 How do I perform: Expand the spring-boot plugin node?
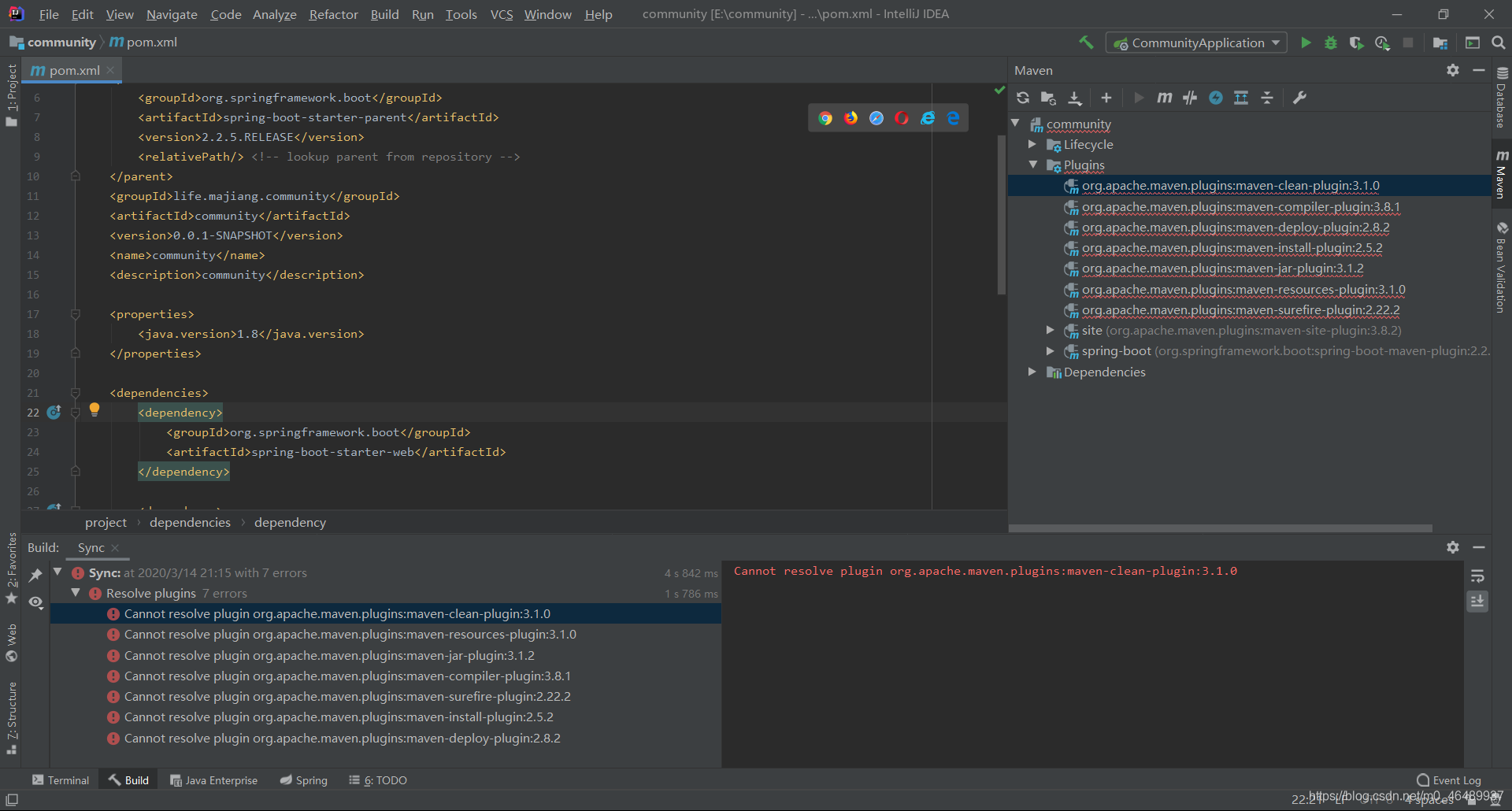(1050, 350)
